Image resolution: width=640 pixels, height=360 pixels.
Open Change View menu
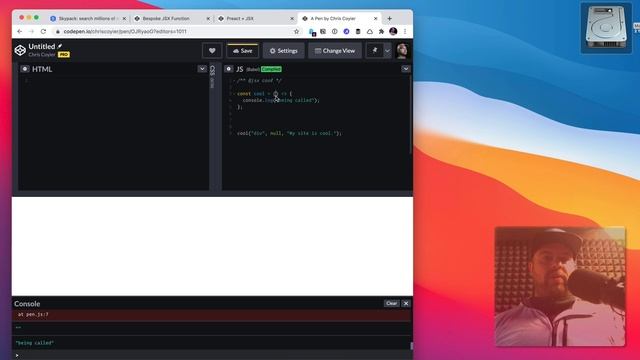coord(335,51)
